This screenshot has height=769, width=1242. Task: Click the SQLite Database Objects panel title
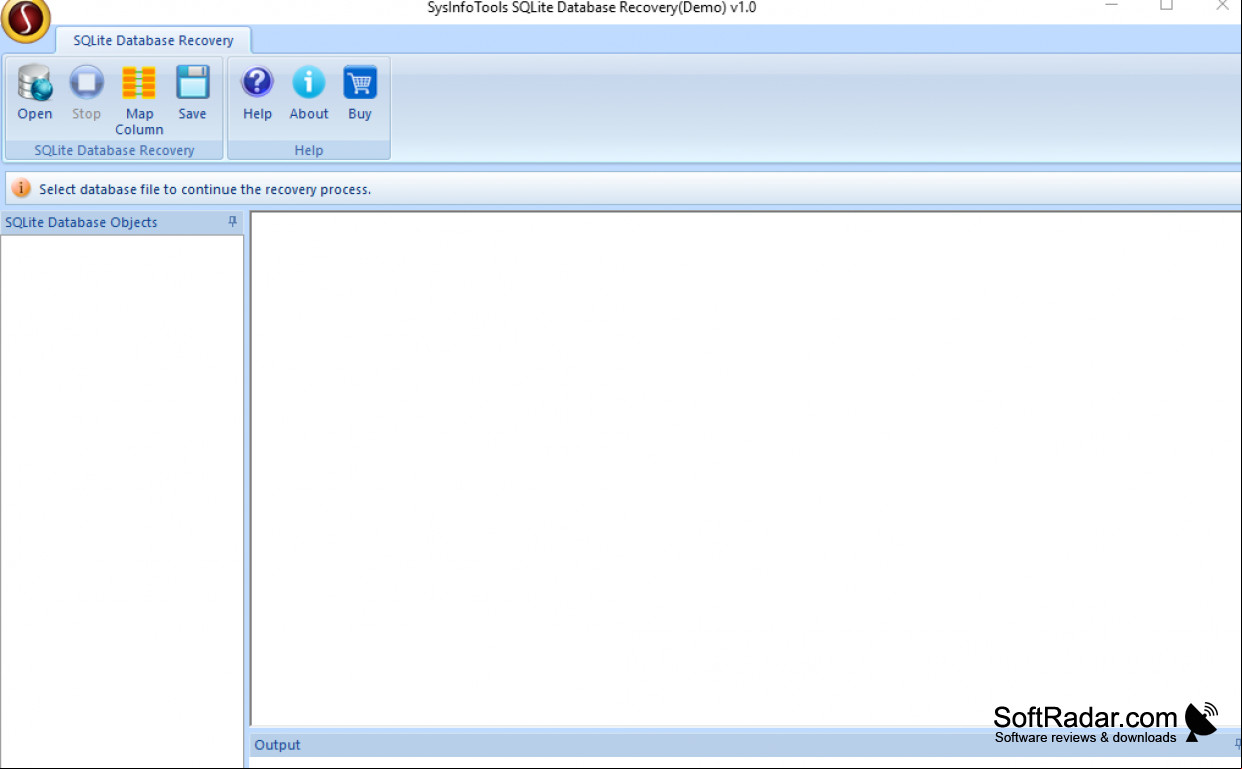point(81,222)
